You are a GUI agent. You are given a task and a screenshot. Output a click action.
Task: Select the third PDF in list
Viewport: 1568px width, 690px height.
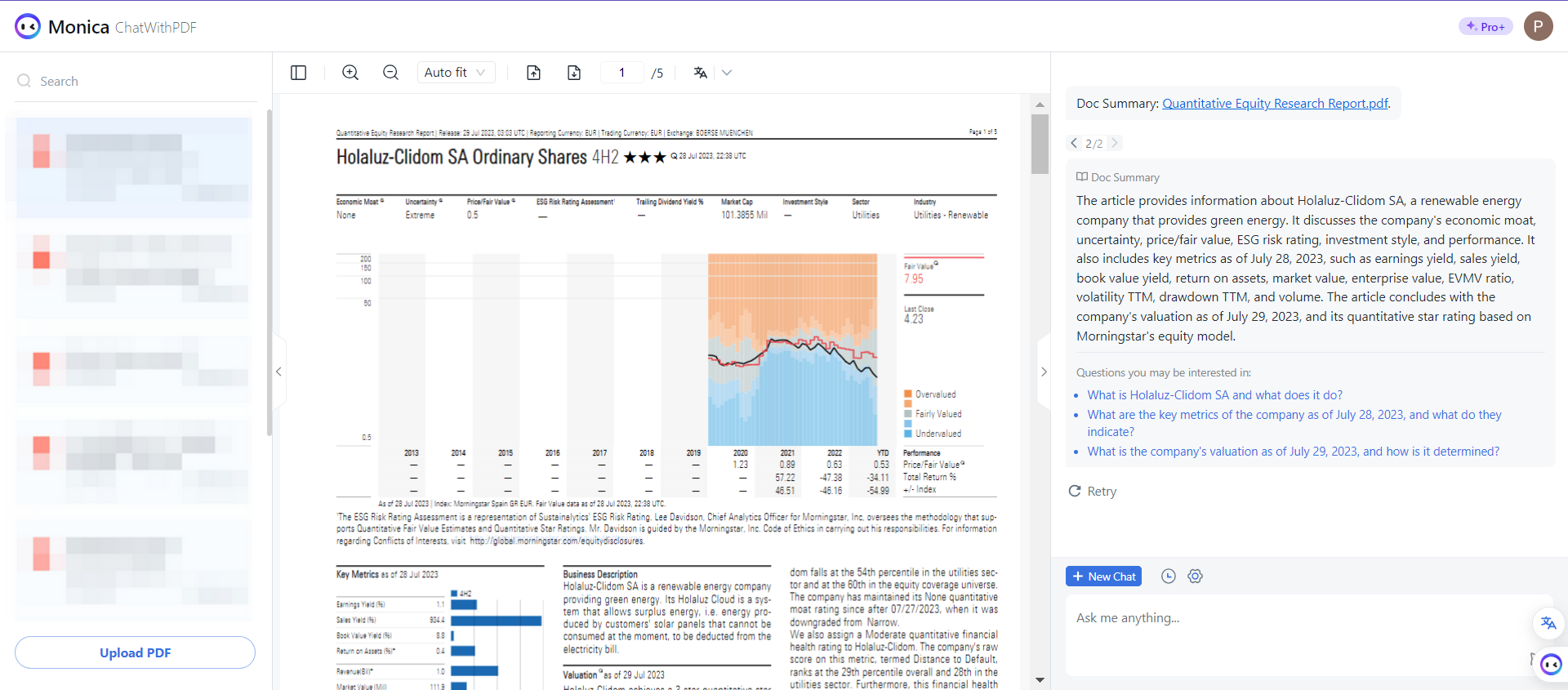pos(135,369)
